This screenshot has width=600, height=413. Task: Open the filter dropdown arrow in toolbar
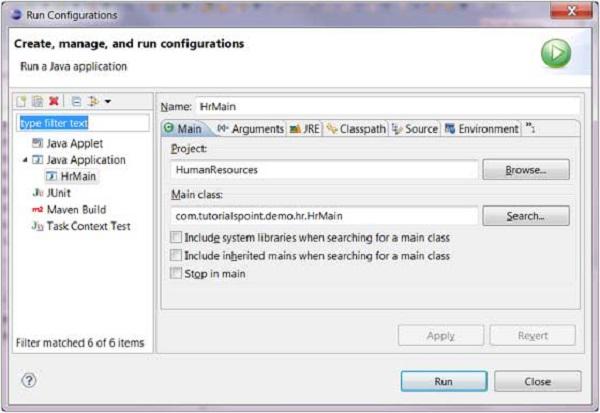click(108, 101)
